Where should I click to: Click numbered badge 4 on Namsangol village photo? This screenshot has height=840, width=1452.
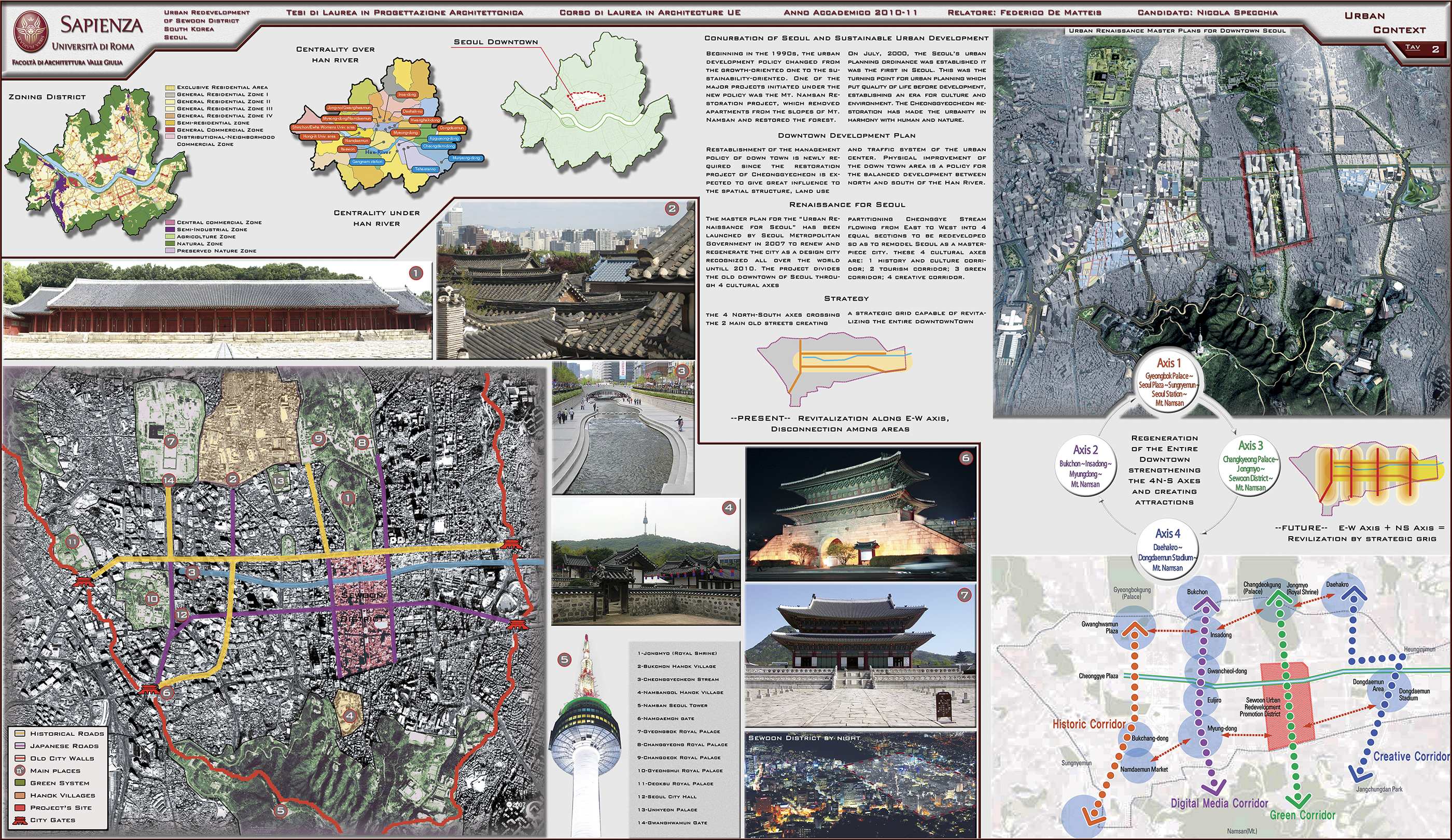tap(729, 508)
